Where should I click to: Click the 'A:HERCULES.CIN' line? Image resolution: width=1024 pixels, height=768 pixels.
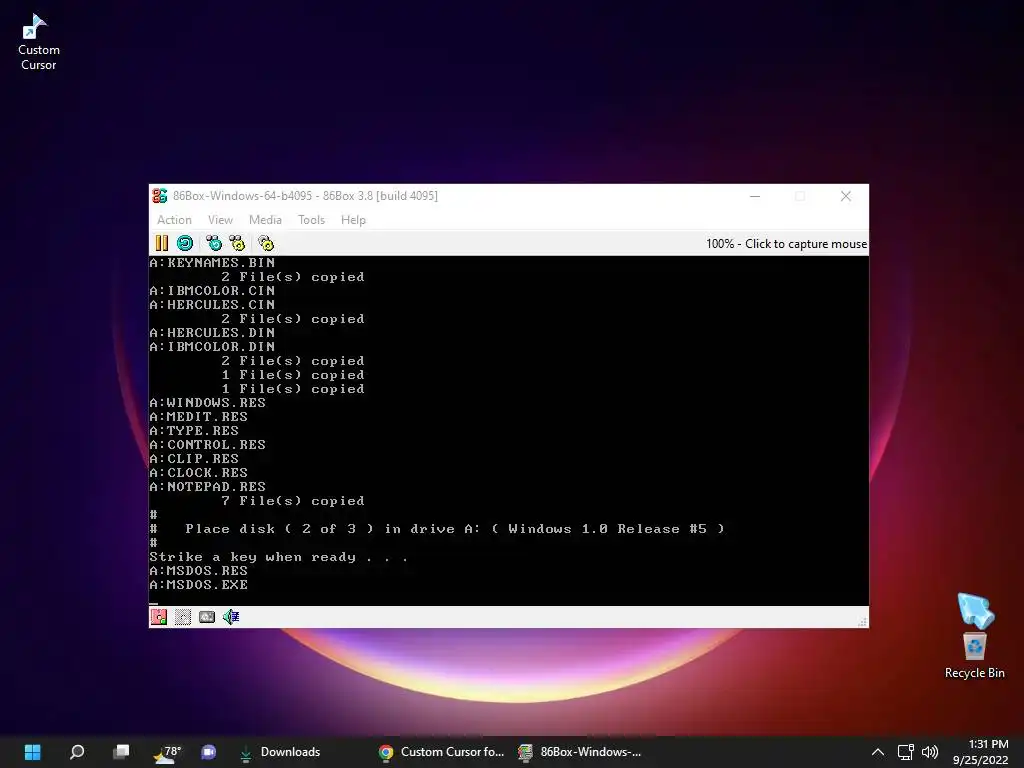point(212,305)
